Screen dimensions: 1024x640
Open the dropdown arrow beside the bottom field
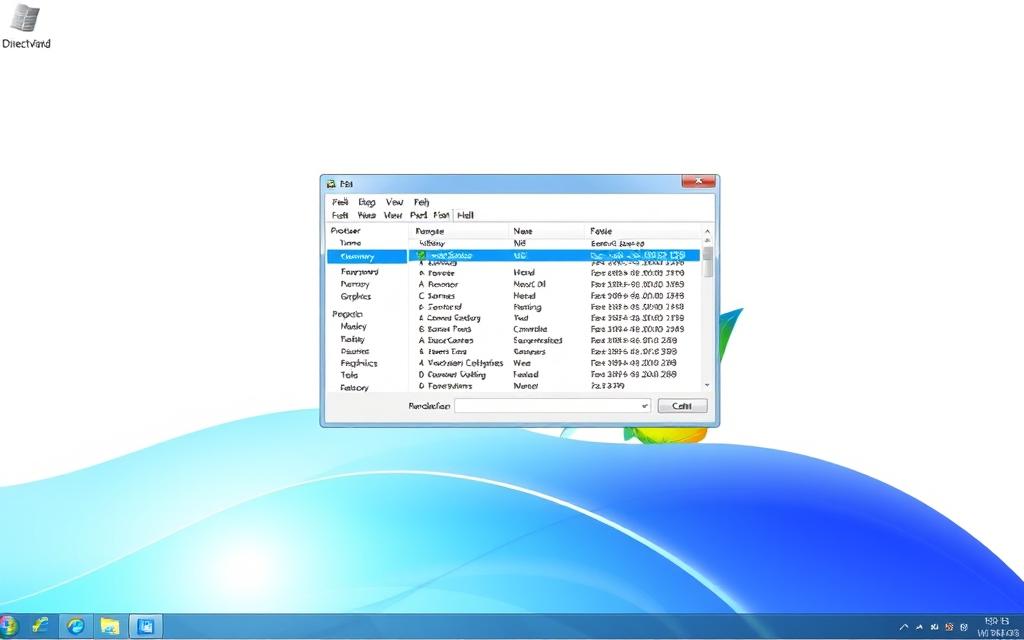(x=643, y=406)
